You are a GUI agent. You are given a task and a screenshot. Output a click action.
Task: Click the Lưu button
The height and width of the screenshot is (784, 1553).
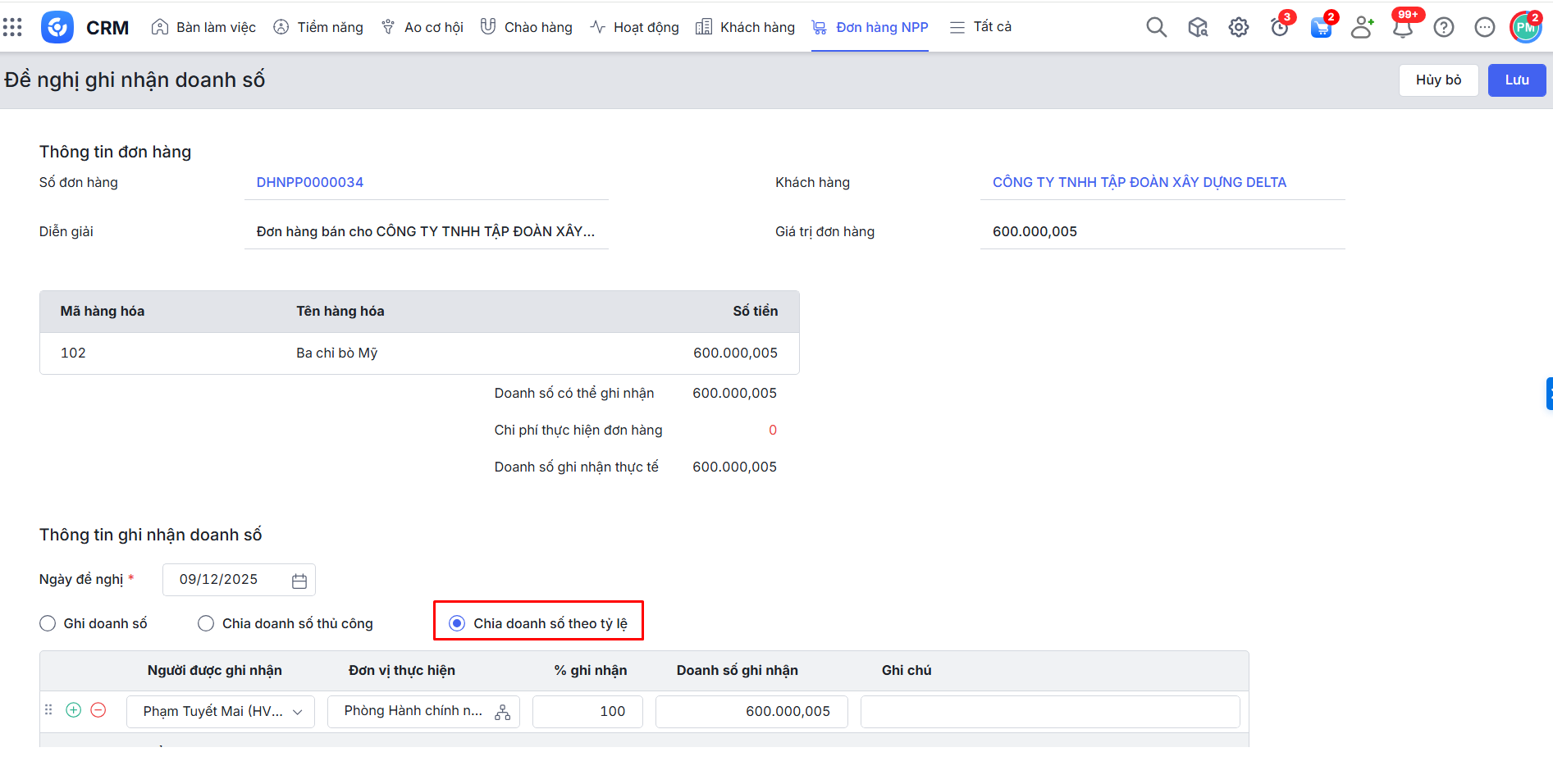point(1516,80)
